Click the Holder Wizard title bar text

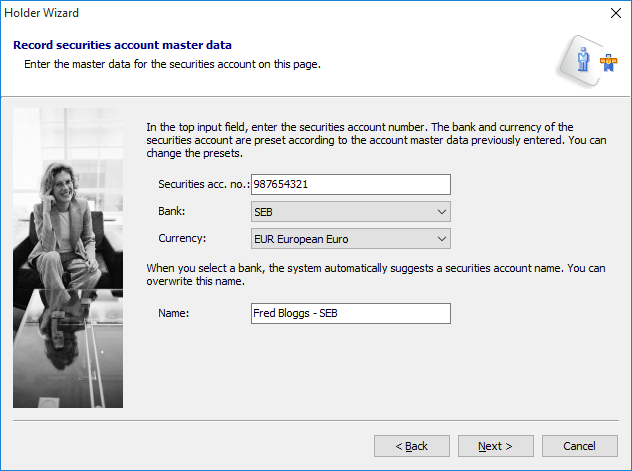coord(45,13)
